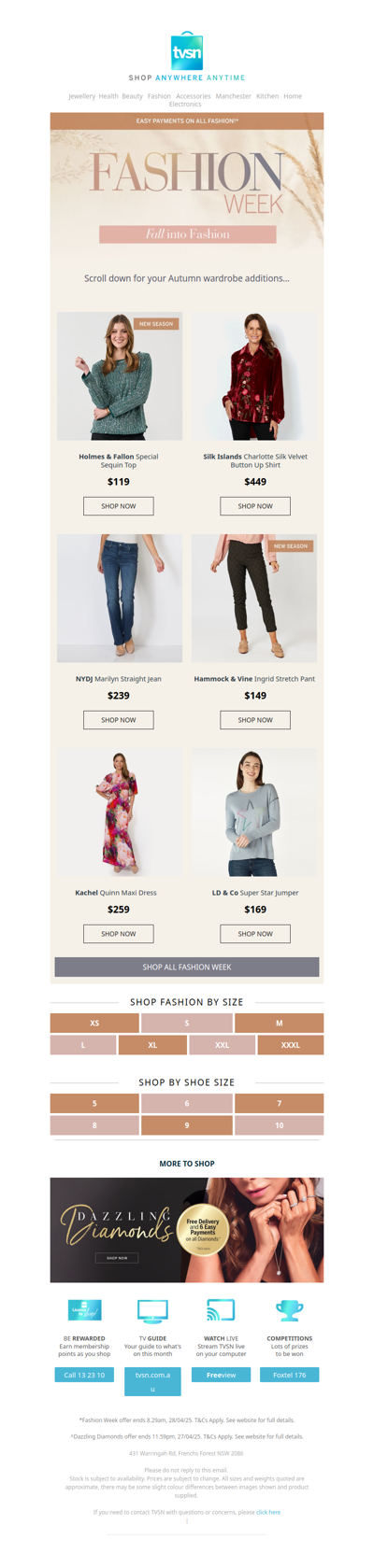
Task: Click the Competitions trophy icon
Action: point(289,1310)
